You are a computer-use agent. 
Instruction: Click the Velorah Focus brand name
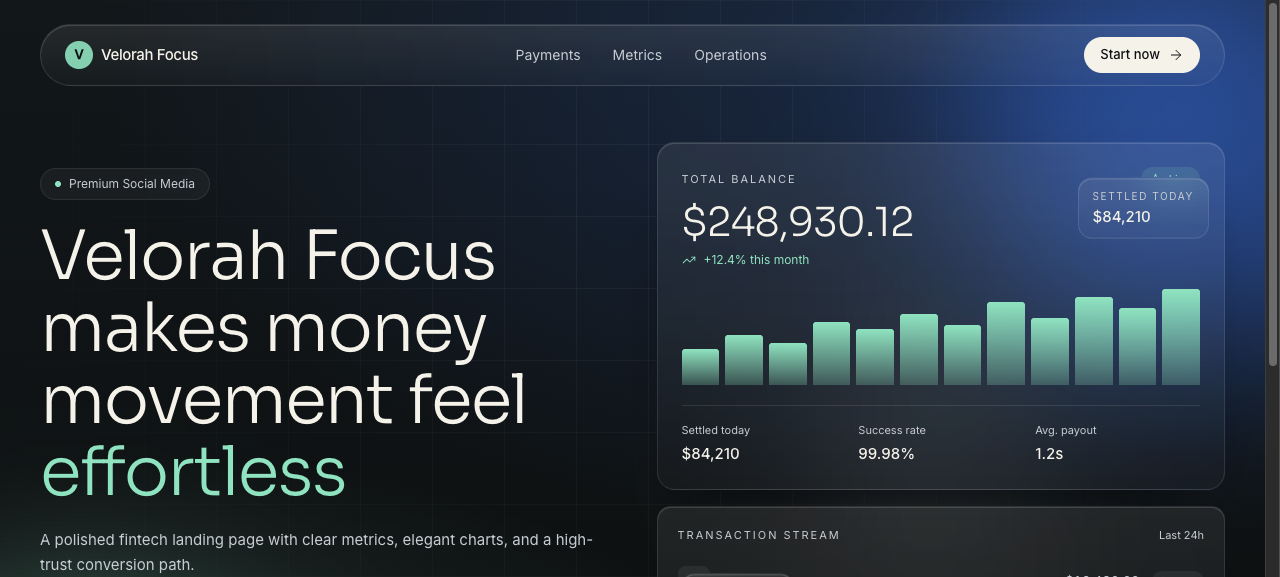(150, 55)
